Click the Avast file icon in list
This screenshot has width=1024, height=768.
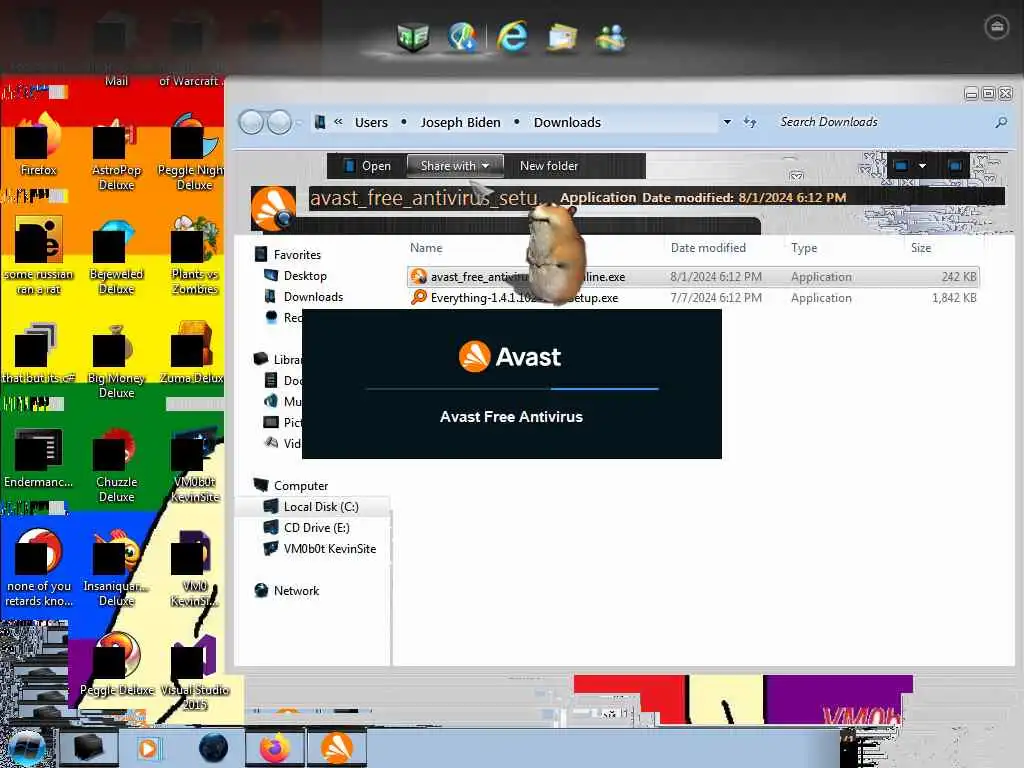click(419, 277)
